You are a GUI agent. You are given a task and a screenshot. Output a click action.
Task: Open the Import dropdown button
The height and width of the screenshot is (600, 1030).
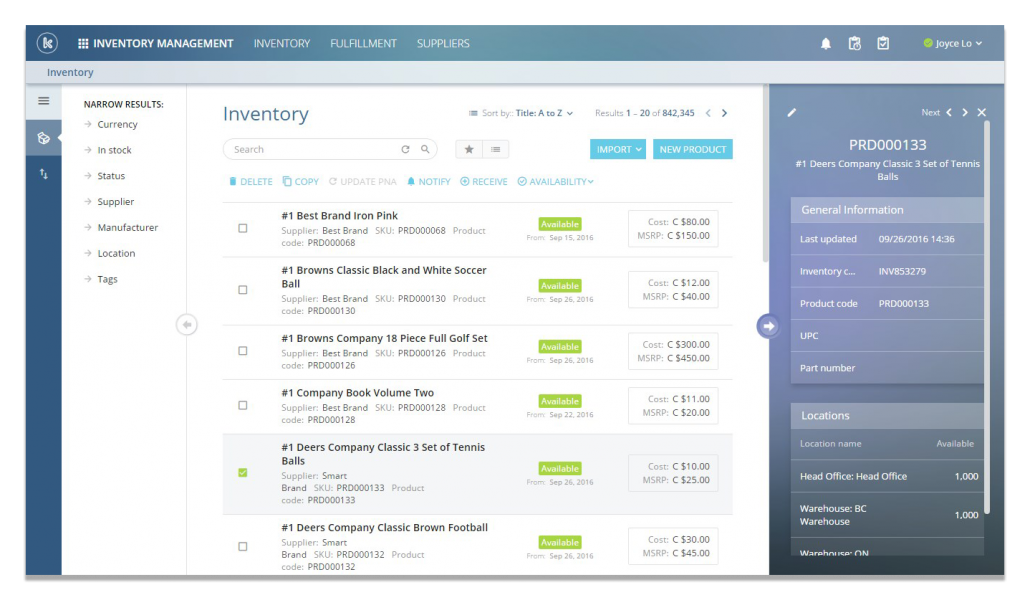coord(617,149)
